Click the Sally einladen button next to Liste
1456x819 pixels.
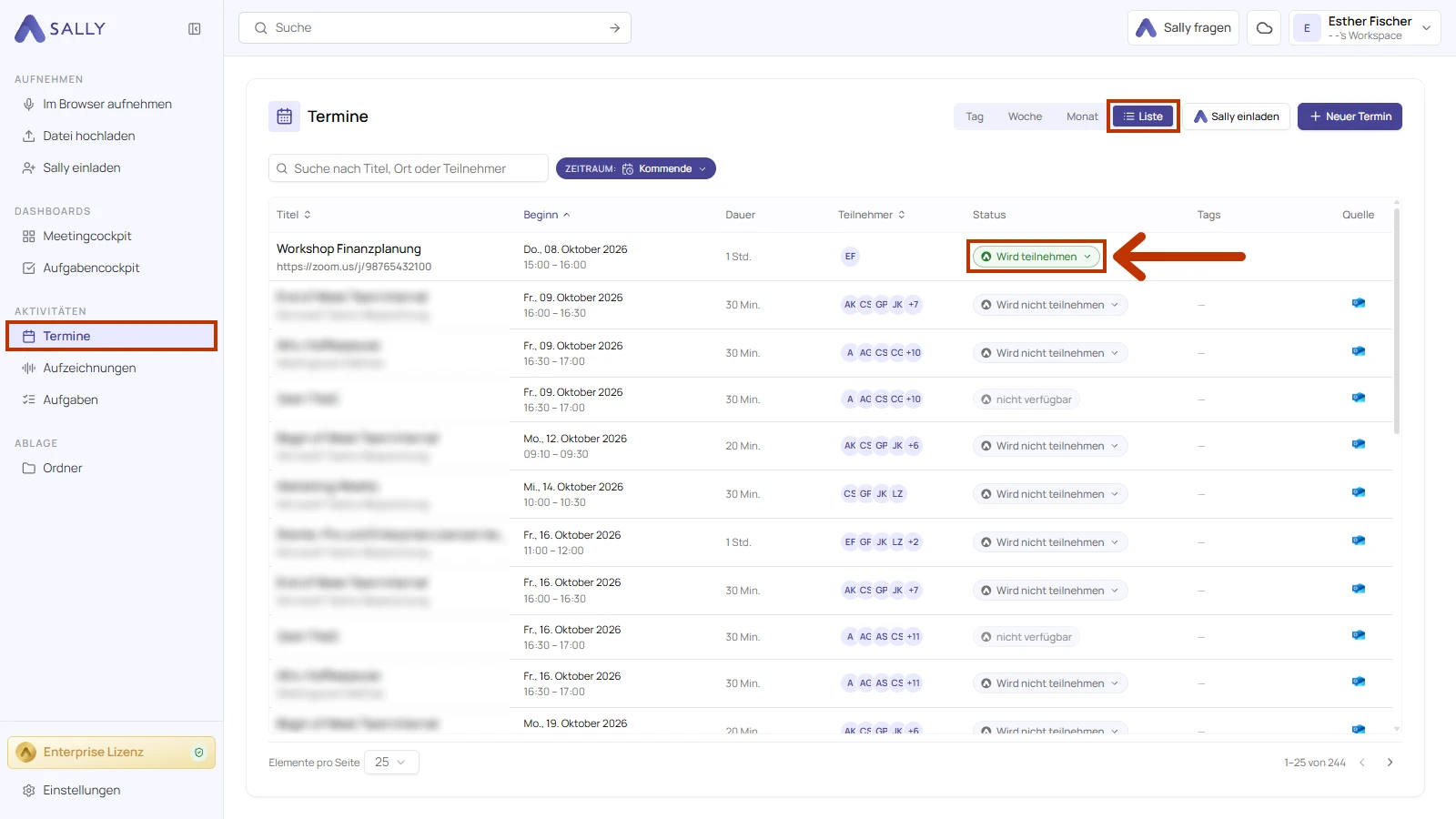pos(1236,116)
